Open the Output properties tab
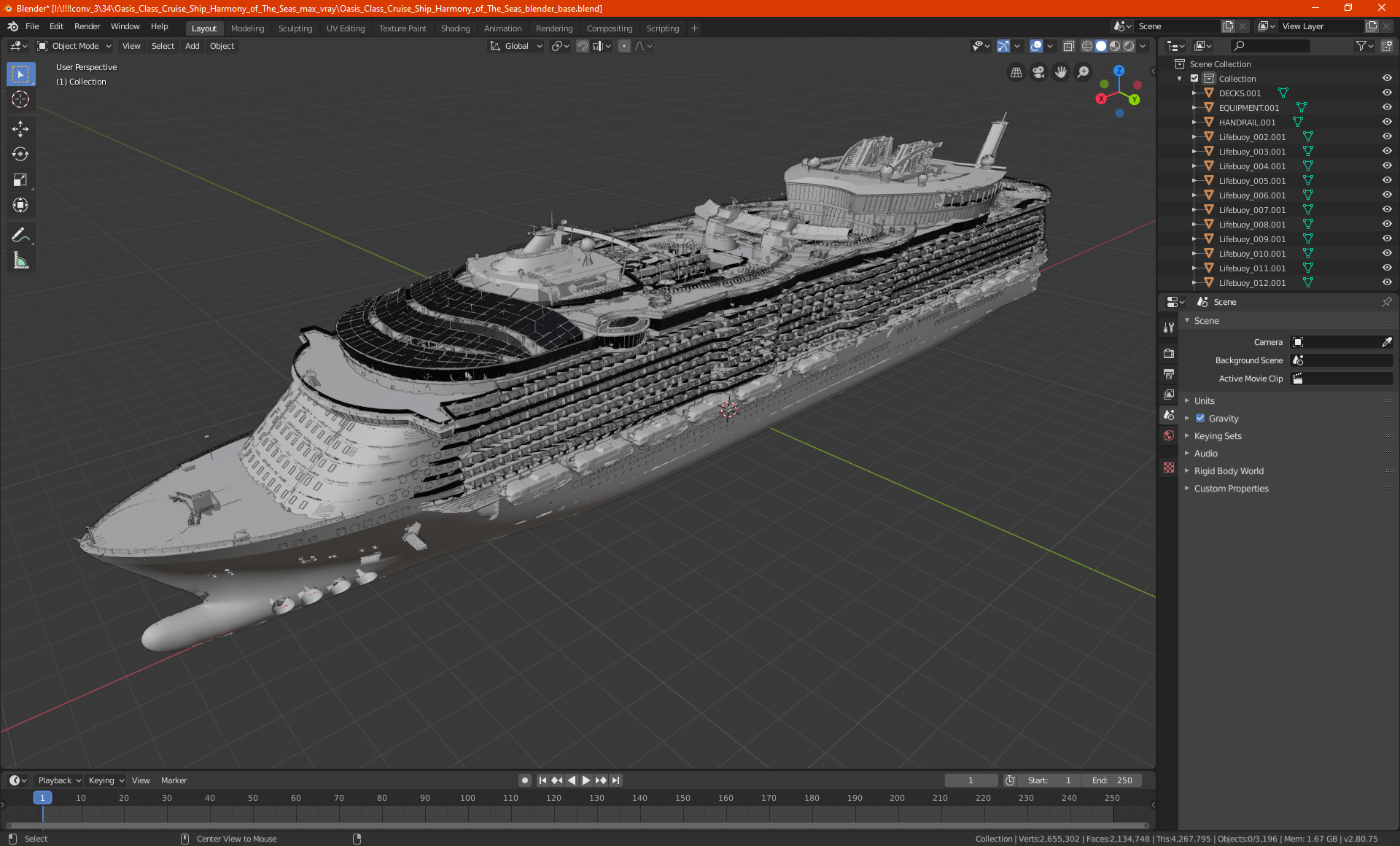This screenshot has width=1400, height=846. pos(1169,374)
